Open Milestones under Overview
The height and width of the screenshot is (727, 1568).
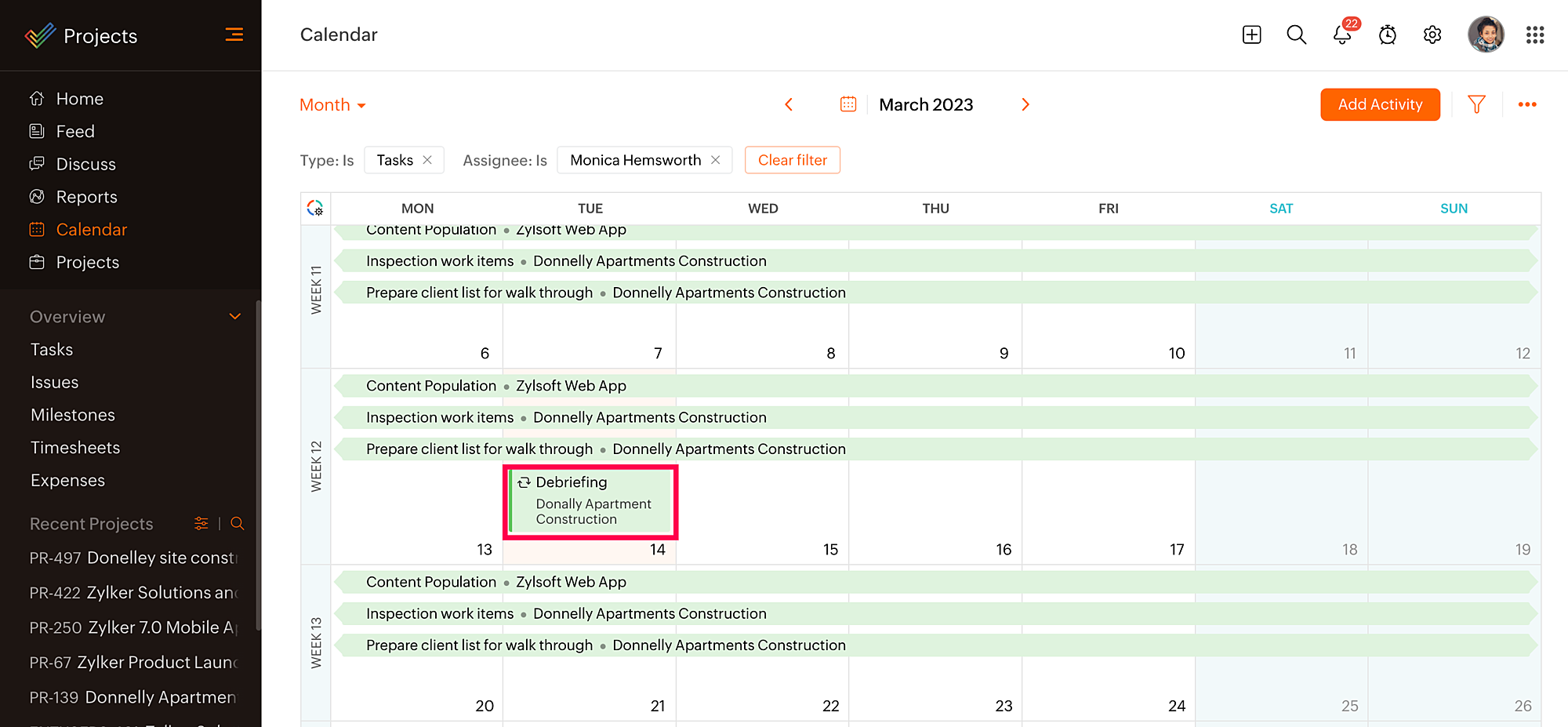click(x=73, y=415)
